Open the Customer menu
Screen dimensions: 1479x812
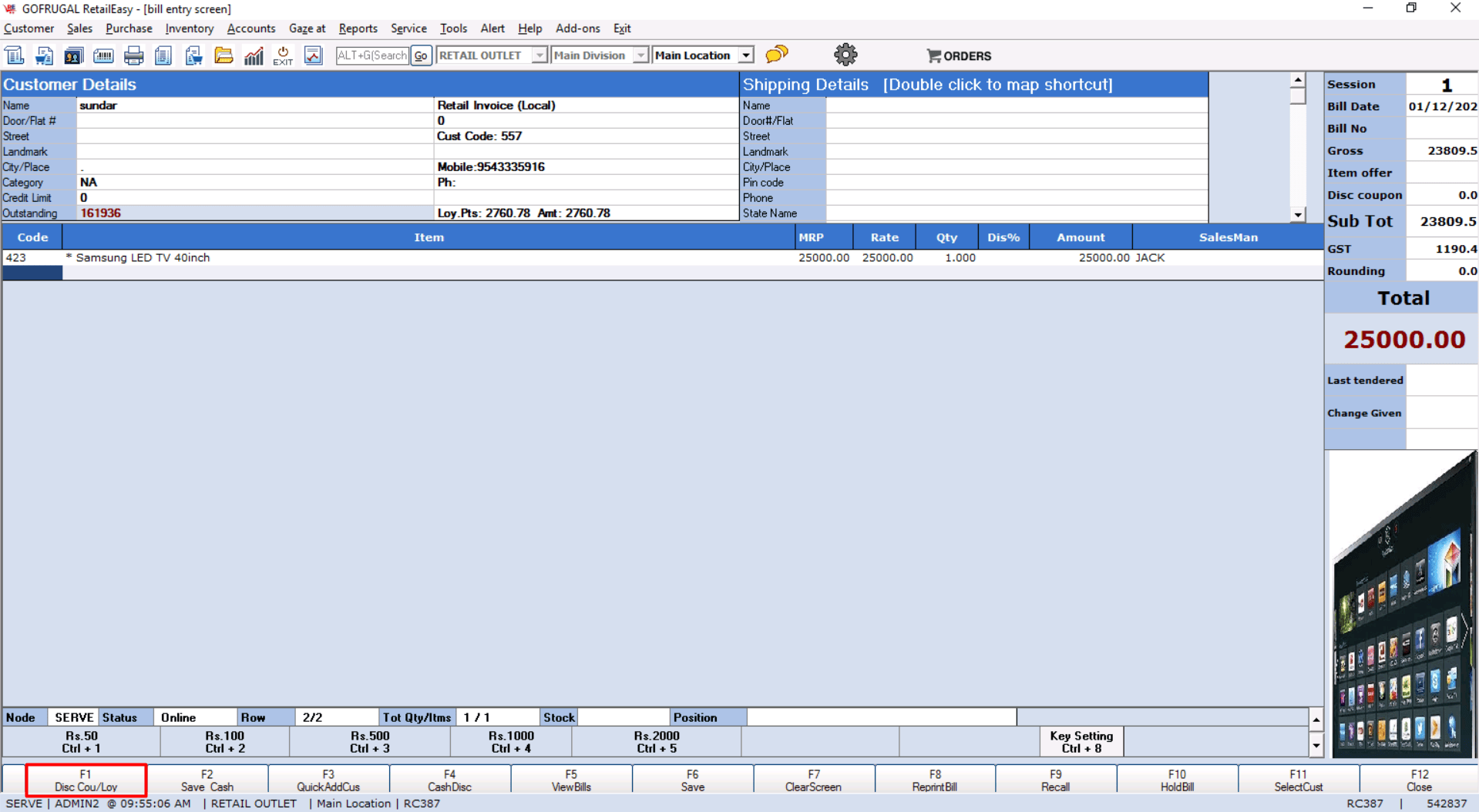29,29
